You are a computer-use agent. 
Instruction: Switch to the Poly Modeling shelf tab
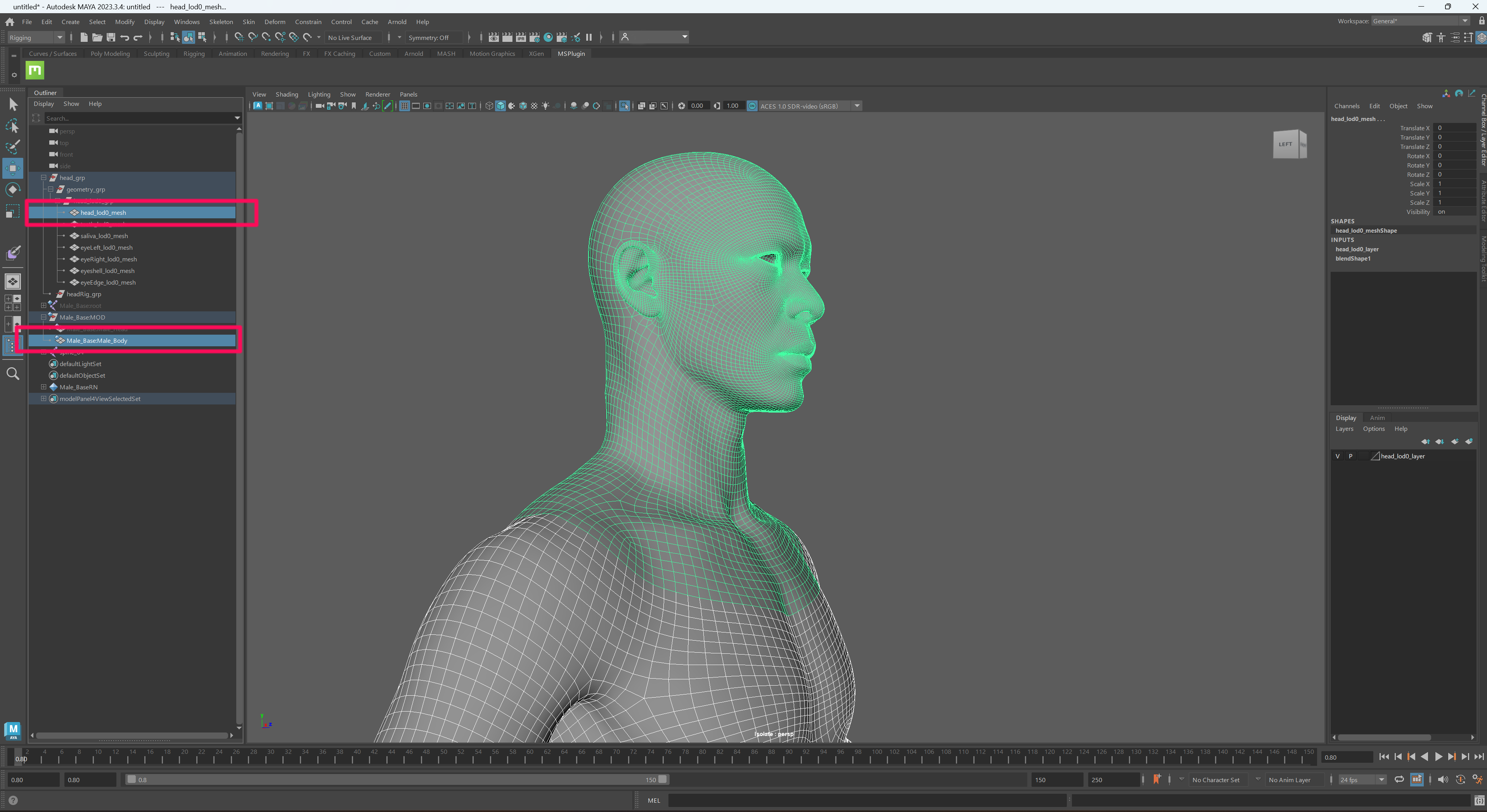[x=110, y=54]
